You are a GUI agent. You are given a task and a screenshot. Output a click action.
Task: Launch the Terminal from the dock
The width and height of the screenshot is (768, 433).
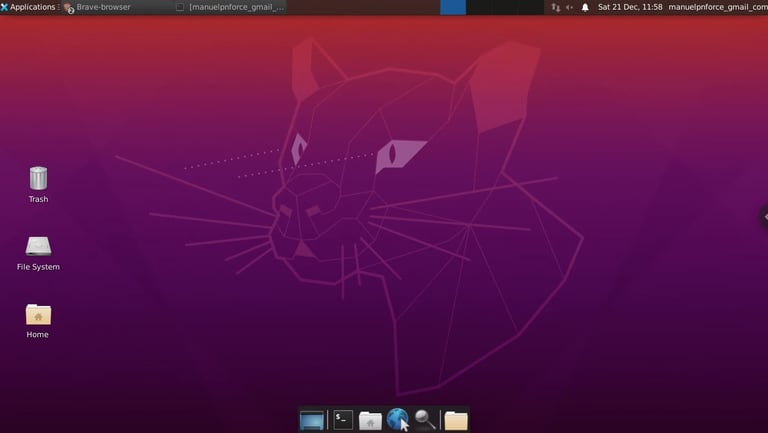(343, 420)
